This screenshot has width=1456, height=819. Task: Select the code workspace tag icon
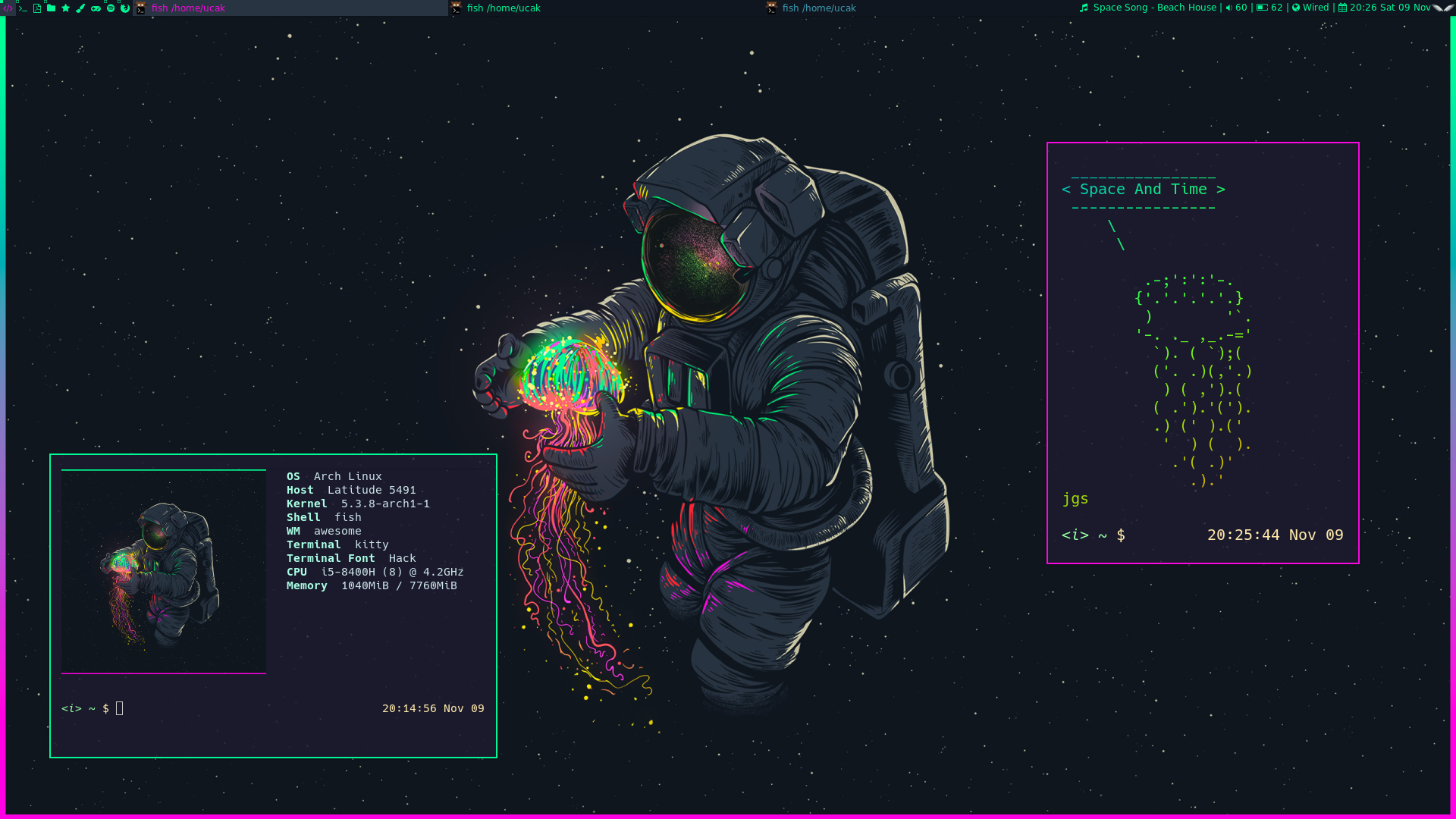click(x=8, y=8)
